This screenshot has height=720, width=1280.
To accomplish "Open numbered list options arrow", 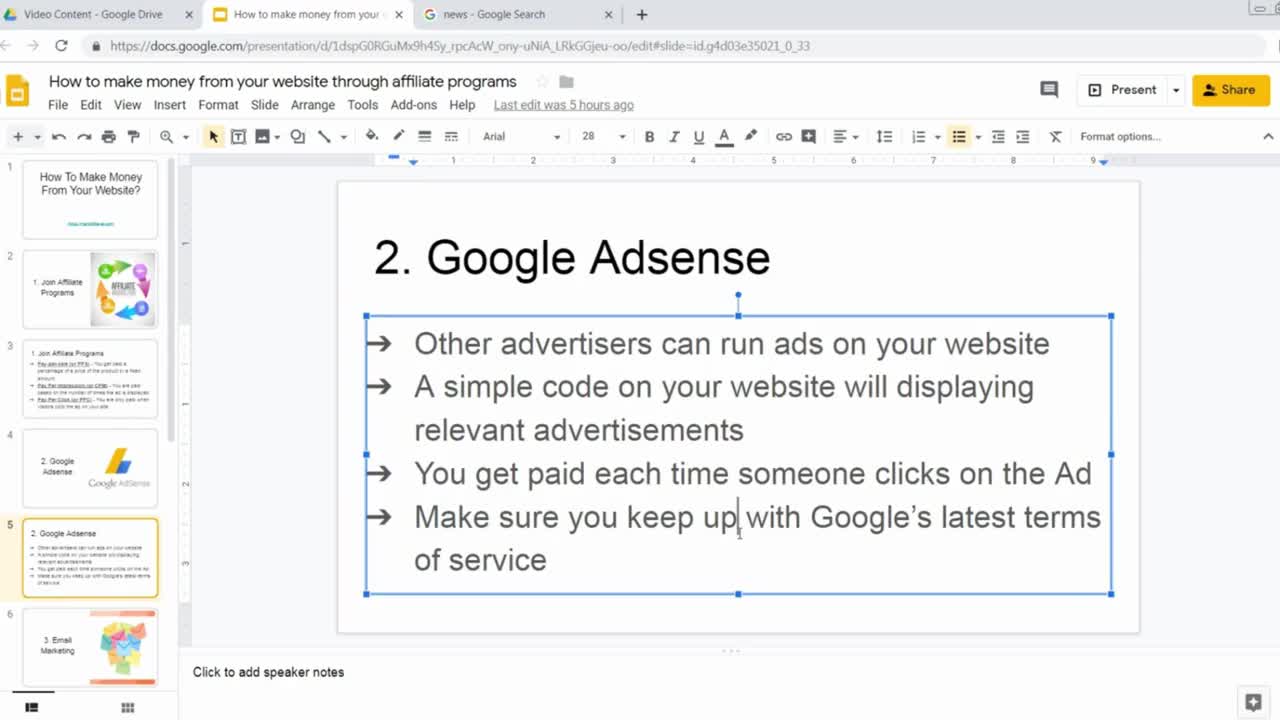I will click(937, 137).
